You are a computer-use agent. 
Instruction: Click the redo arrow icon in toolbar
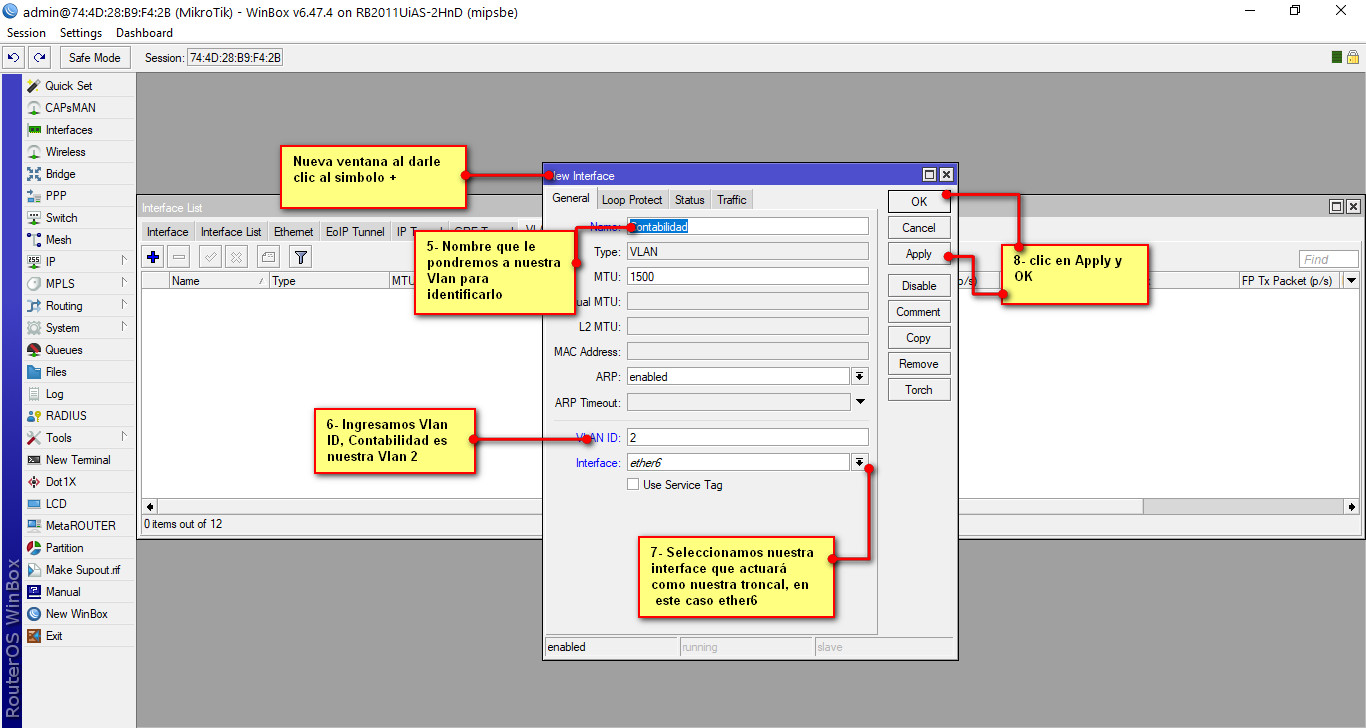(x=39, y=58)
